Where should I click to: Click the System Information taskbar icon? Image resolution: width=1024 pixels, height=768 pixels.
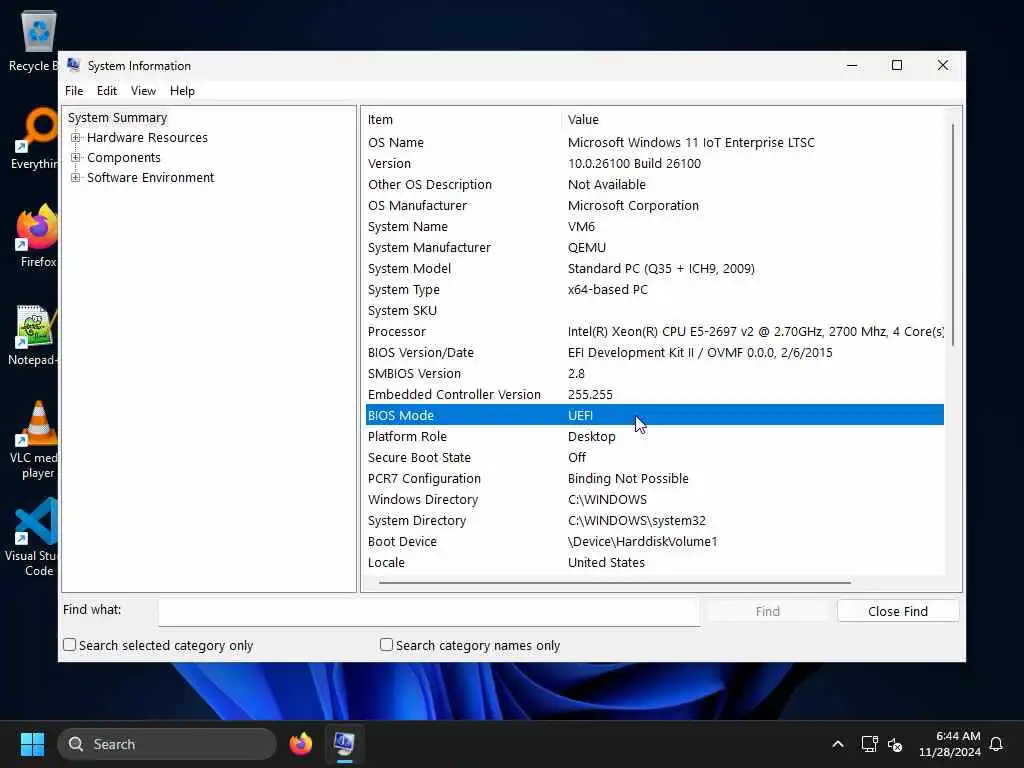(x=344, y=744)
